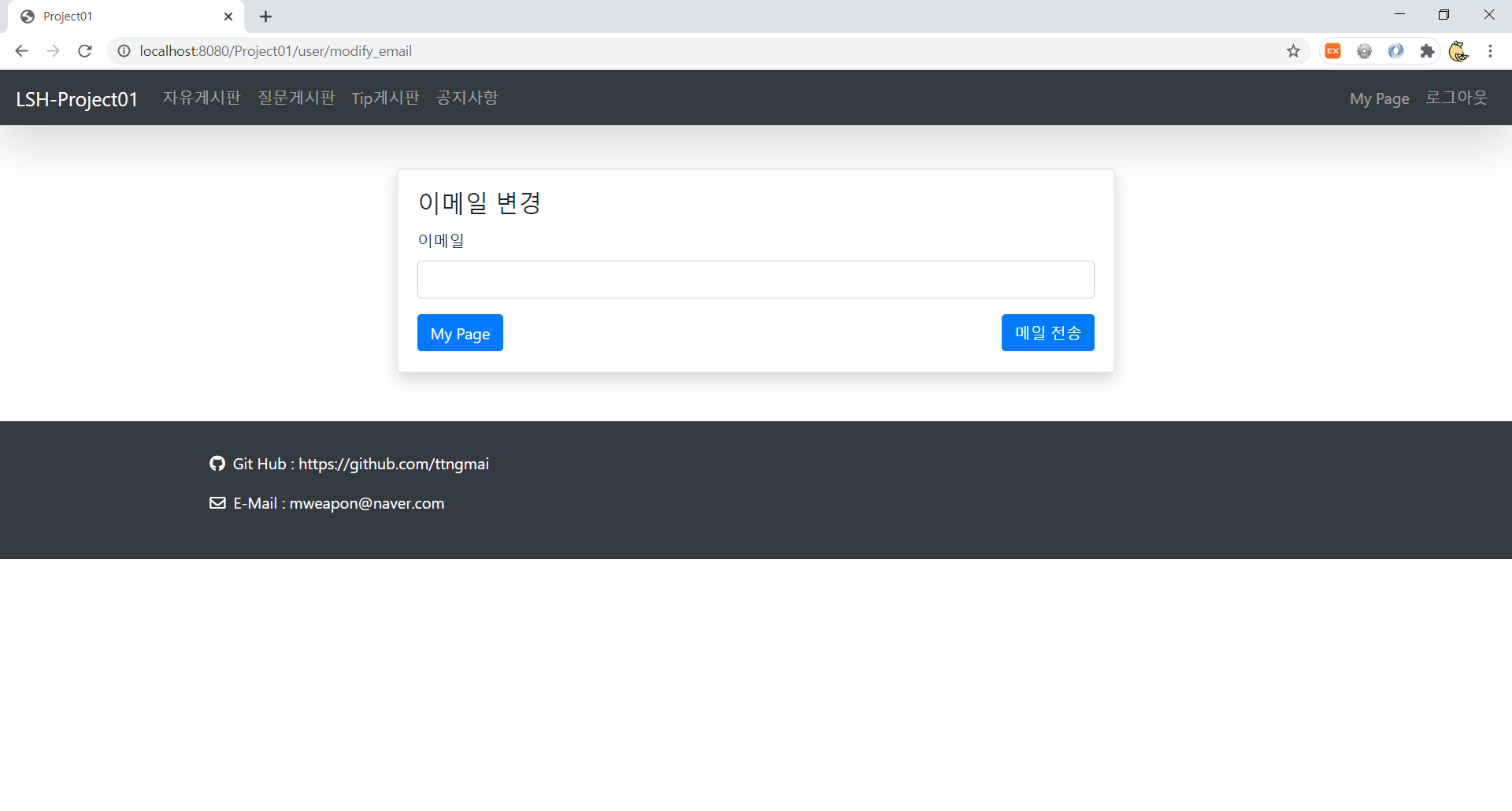
Task: Open the Extensions puzzle-piece menu
Action: point(1427,51)
